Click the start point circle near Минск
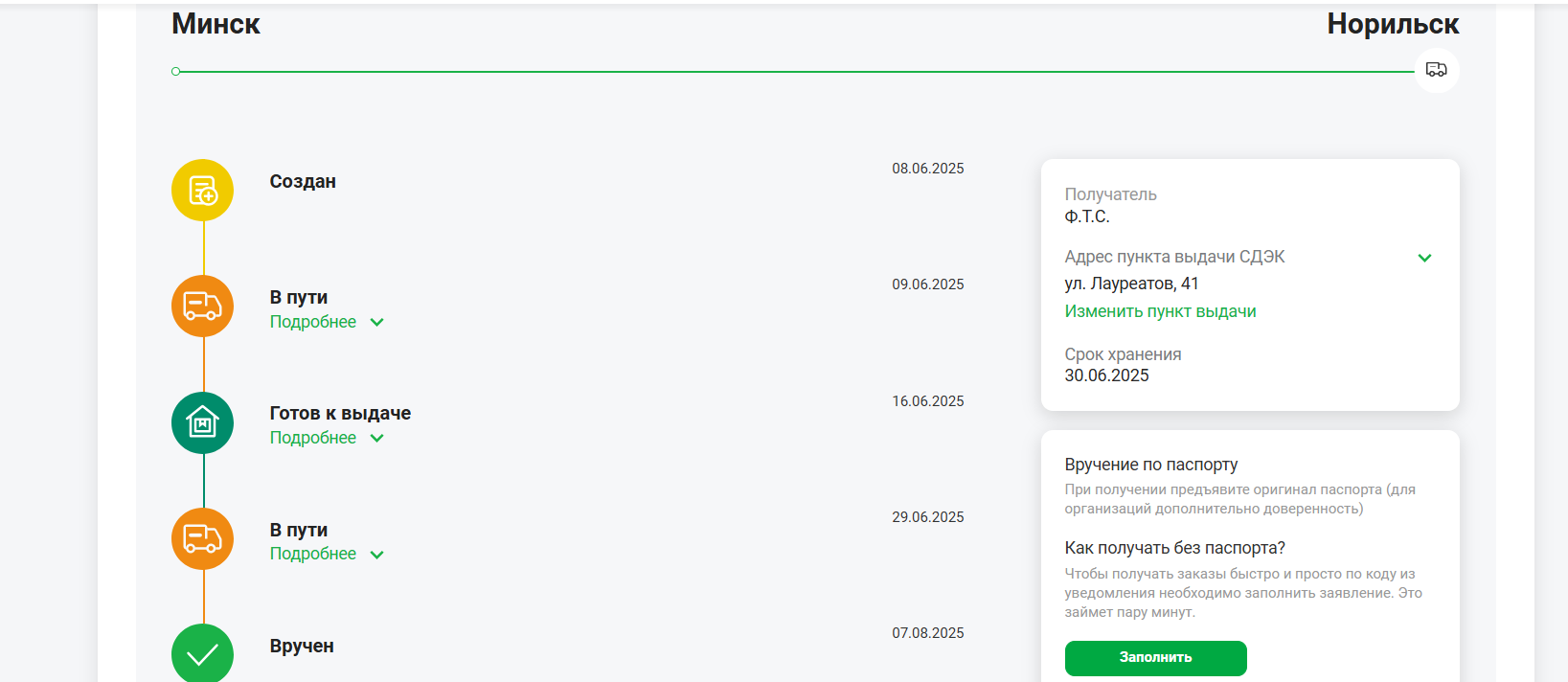Viewport: 1568px width, 682px height. (176, 72)
